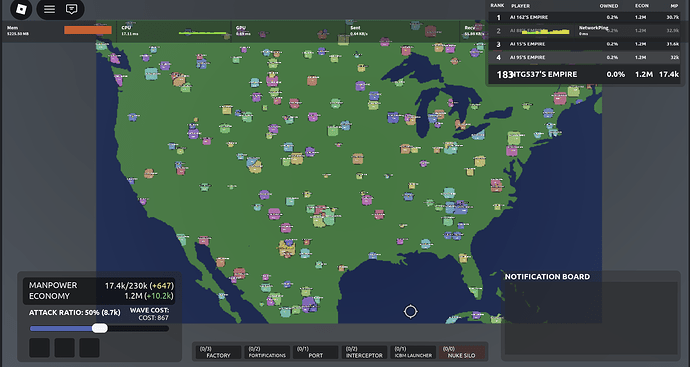Image resolution: width=690 pixels, height=367 pixels.
Task: Select AI 162's Empire leaderboard row
Action: click(x=585, y=17)
